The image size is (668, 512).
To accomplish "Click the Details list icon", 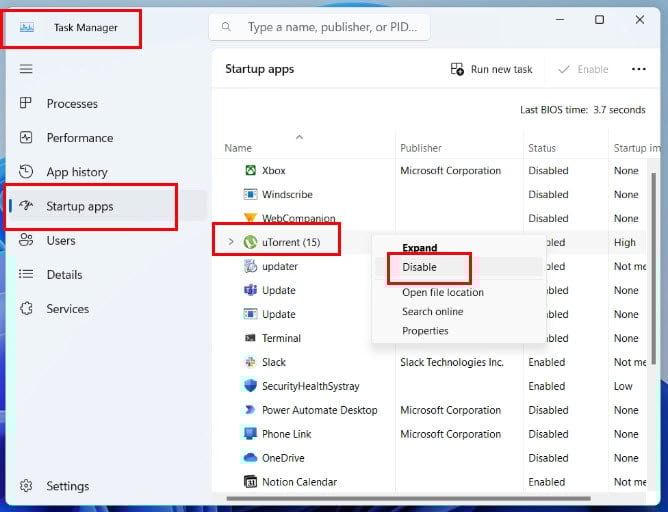I will coord(26,274).
